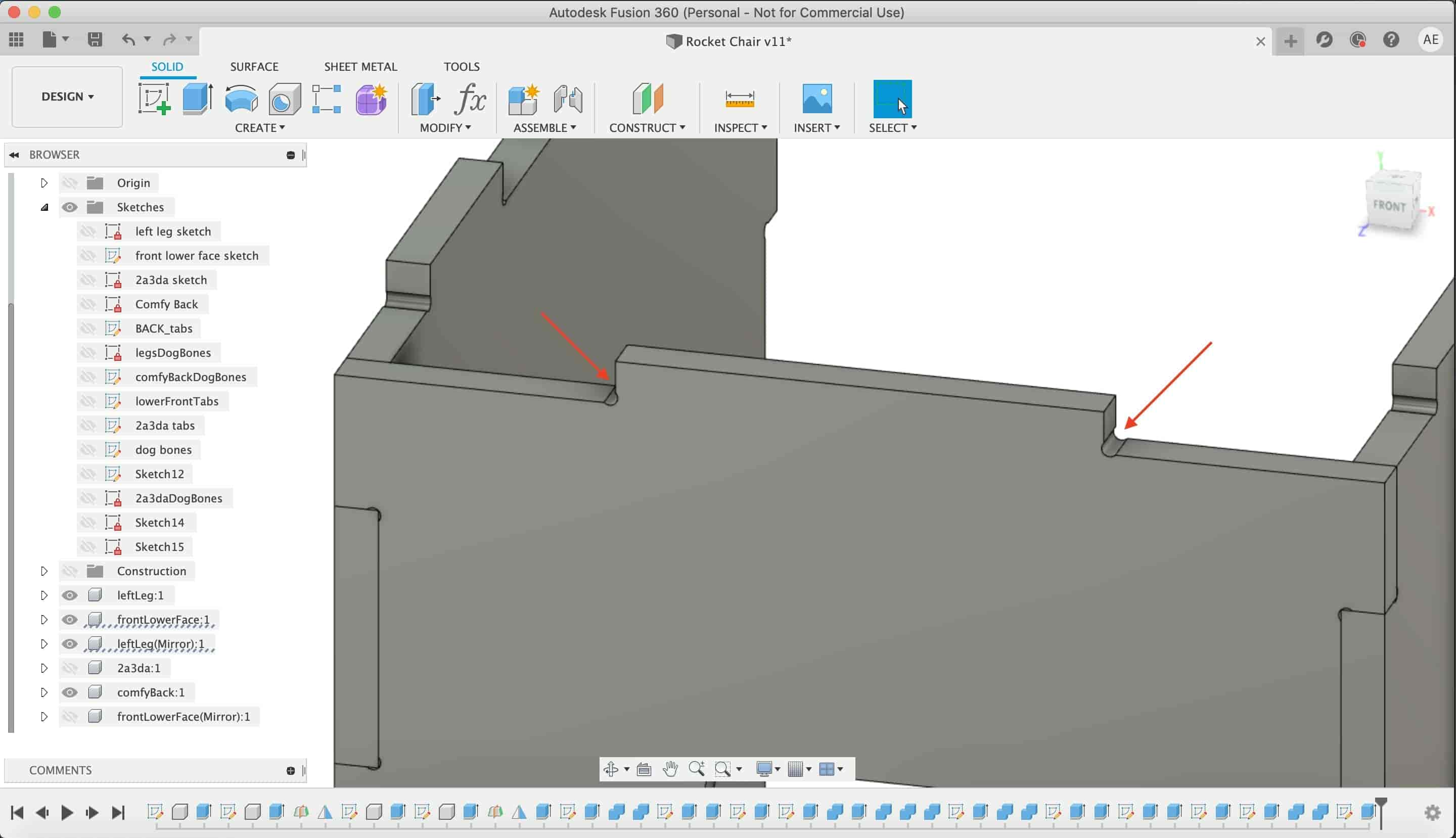Click the Redo arrow
This screenshot has height=838, width=1456.
pyautogui.click(x=169, y=39)
